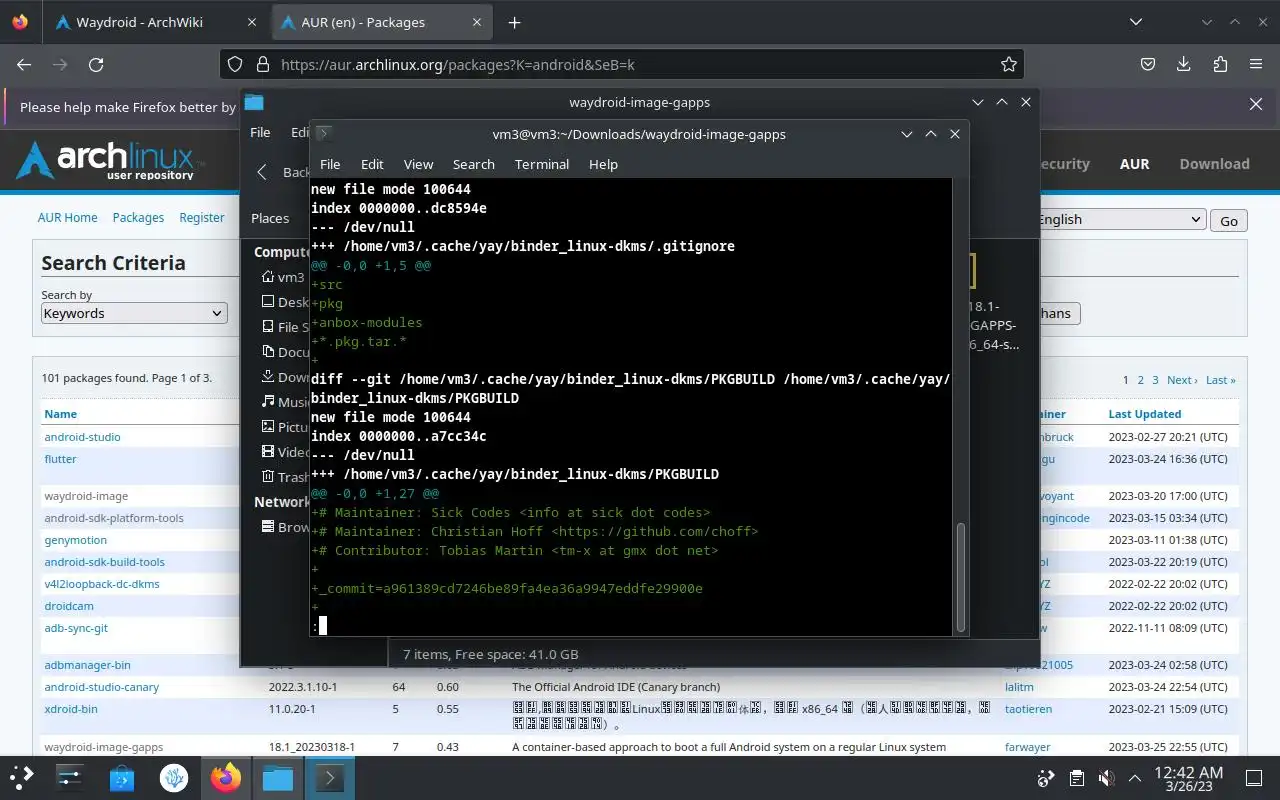Open the coral-icon app on the taskbar
This screenshot has height=800, width=1280.
(x=174, y=777)
